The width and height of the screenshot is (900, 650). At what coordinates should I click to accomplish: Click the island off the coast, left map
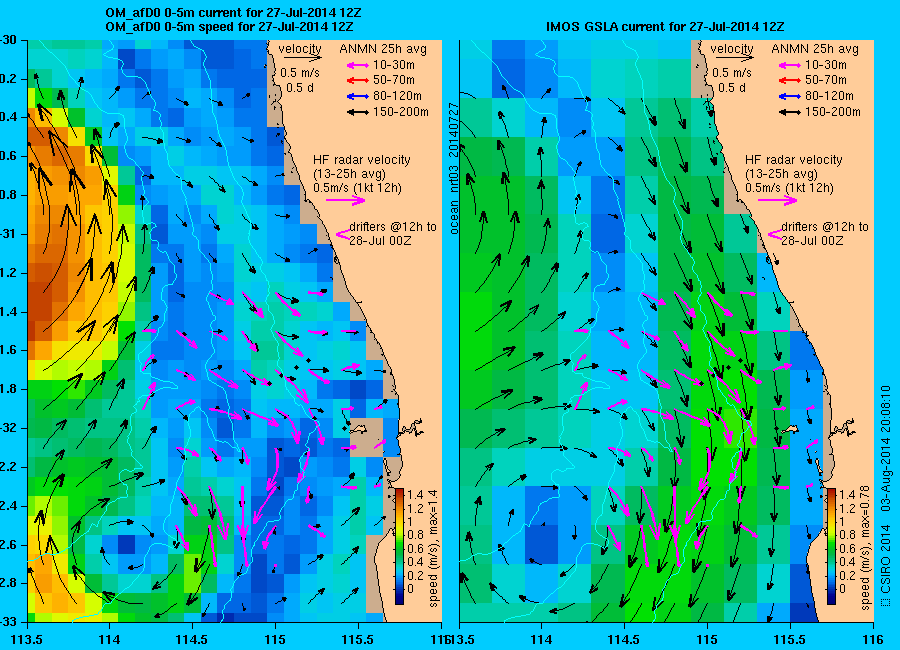359,429
